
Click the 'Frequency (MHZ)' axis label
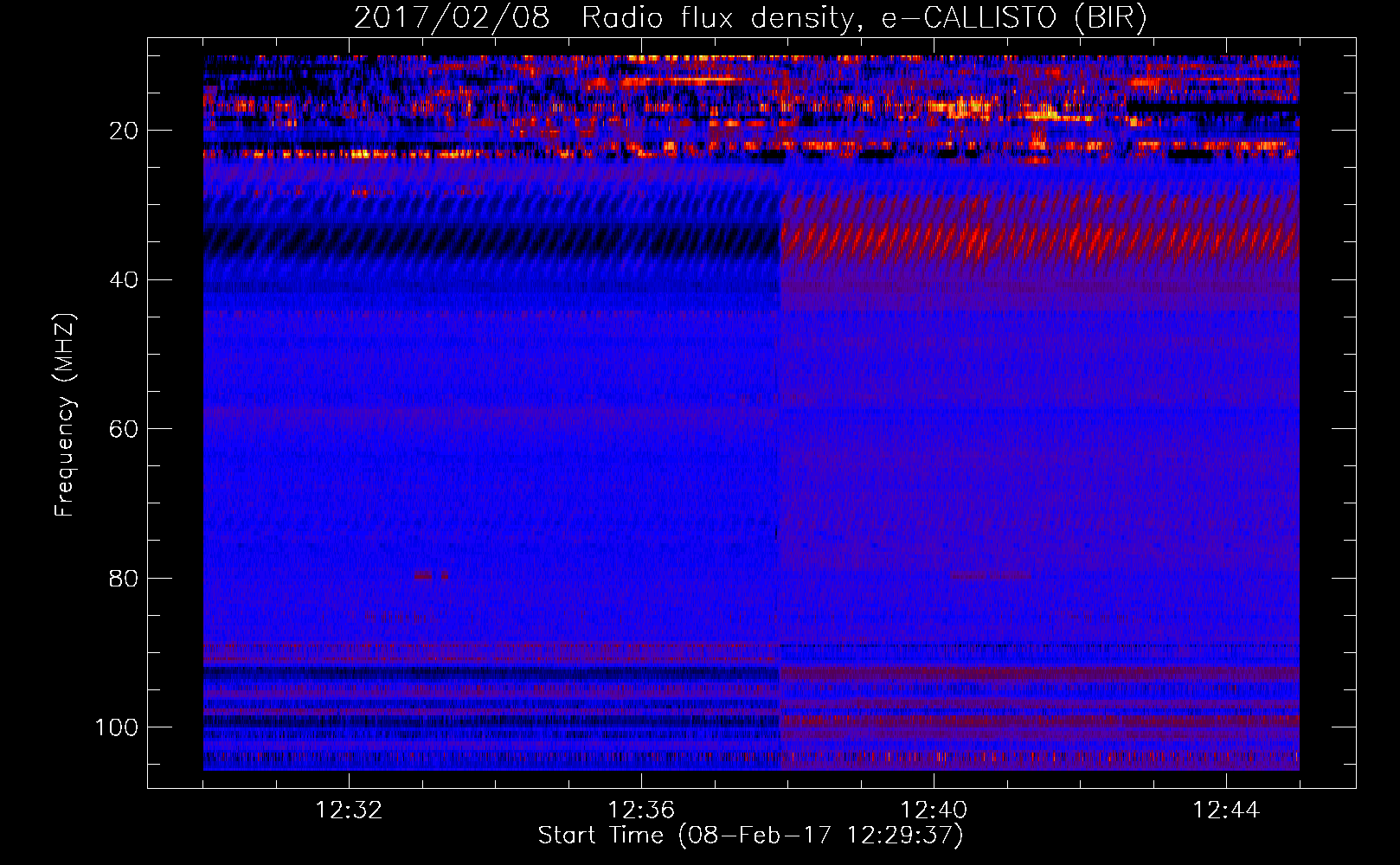tap(65, 415)
